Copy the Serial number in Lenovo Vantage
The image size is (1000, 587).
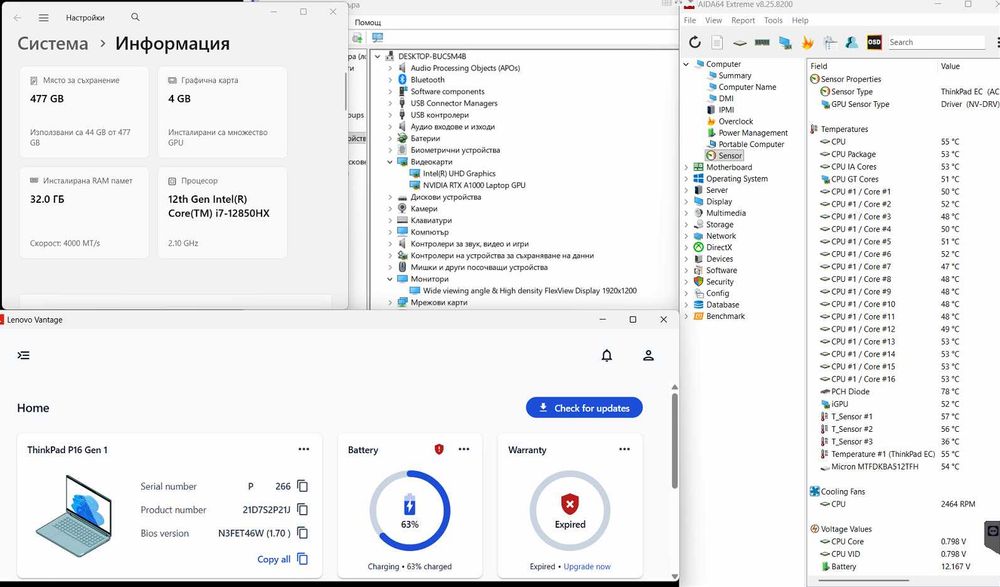tap(303, 486)
